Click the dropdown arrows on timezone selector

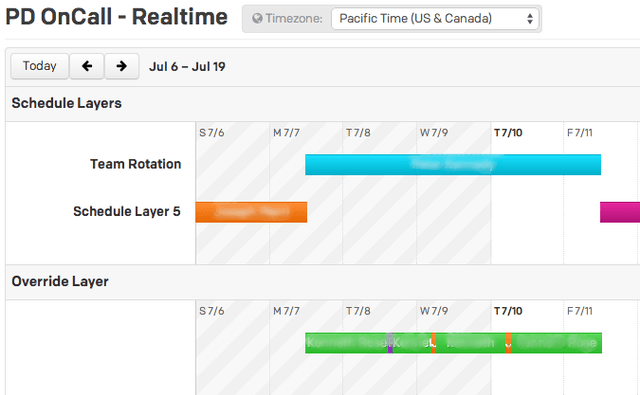pos(530,19)
